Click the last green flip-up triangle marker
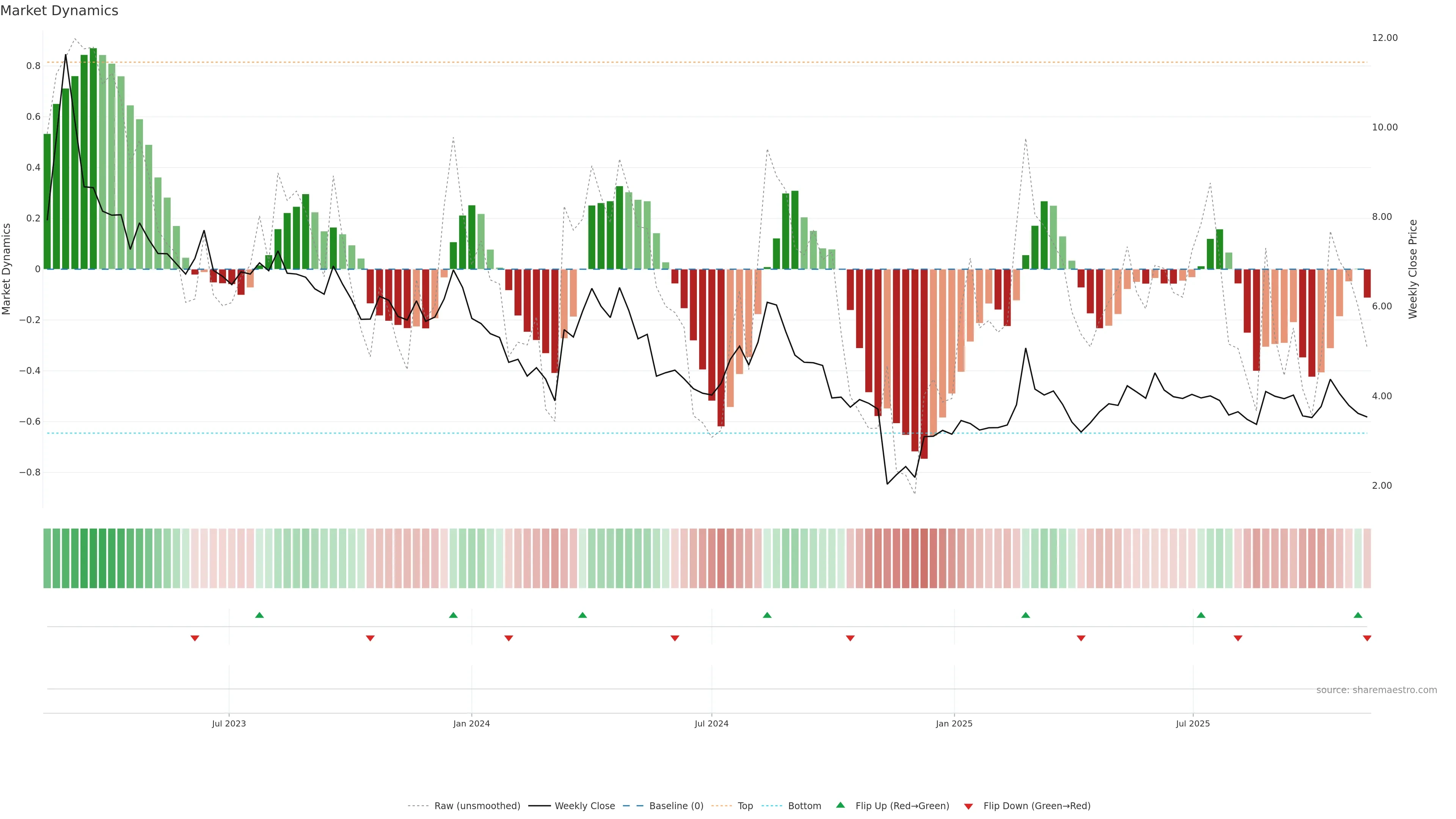The image size is (1456, 819). click(x=1358, y=615)
